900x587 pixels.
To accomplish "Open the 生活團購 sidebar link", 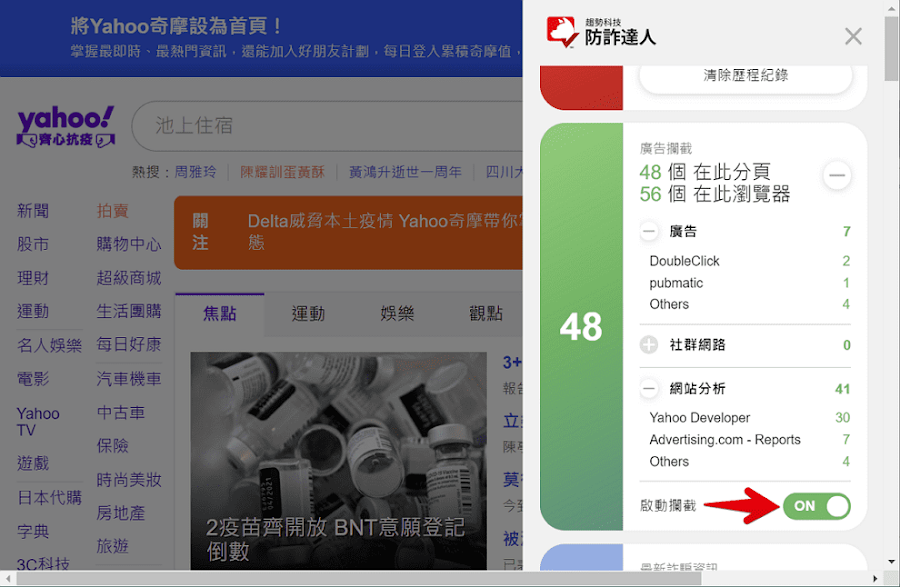I will tap(129, 311).
